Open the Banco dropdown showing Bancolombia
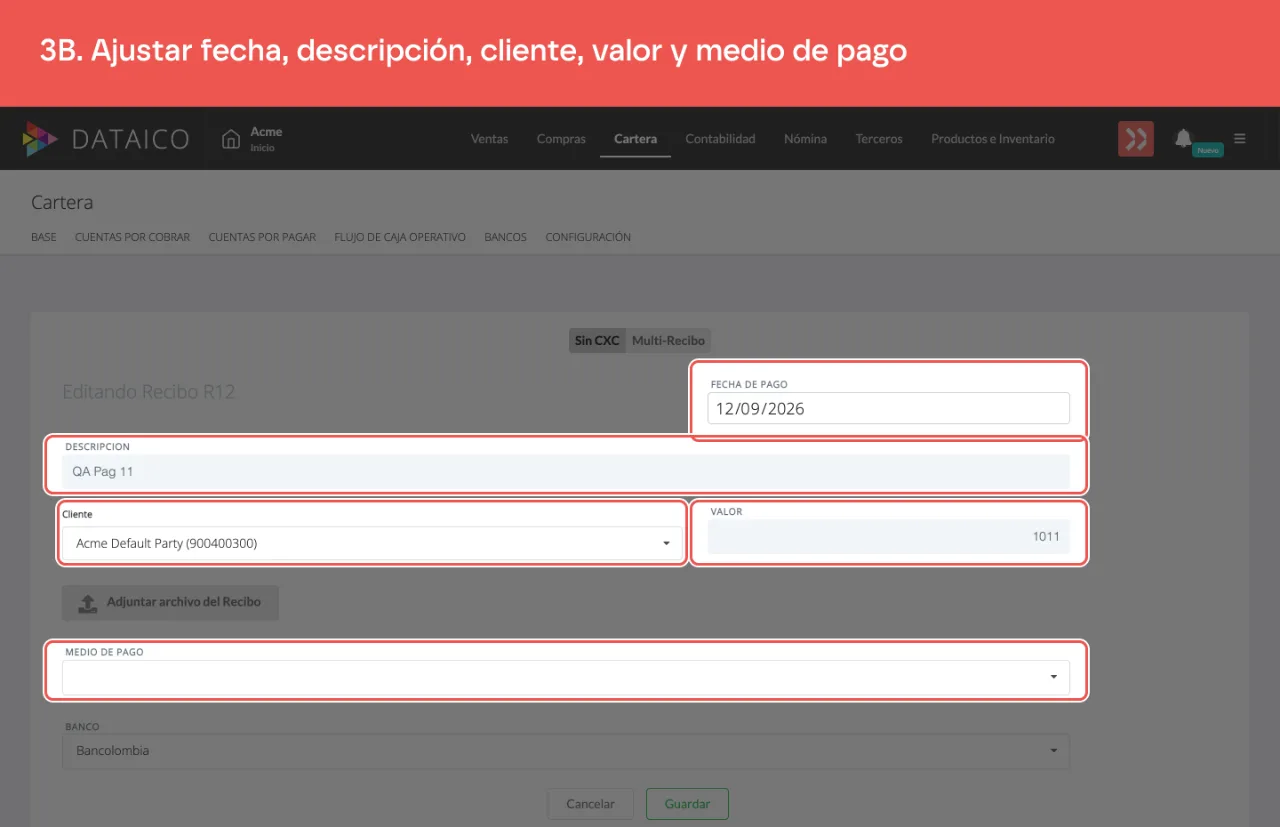Image resolution: width=1280 pixels, height=827 pixels. (x=566, y=751)
